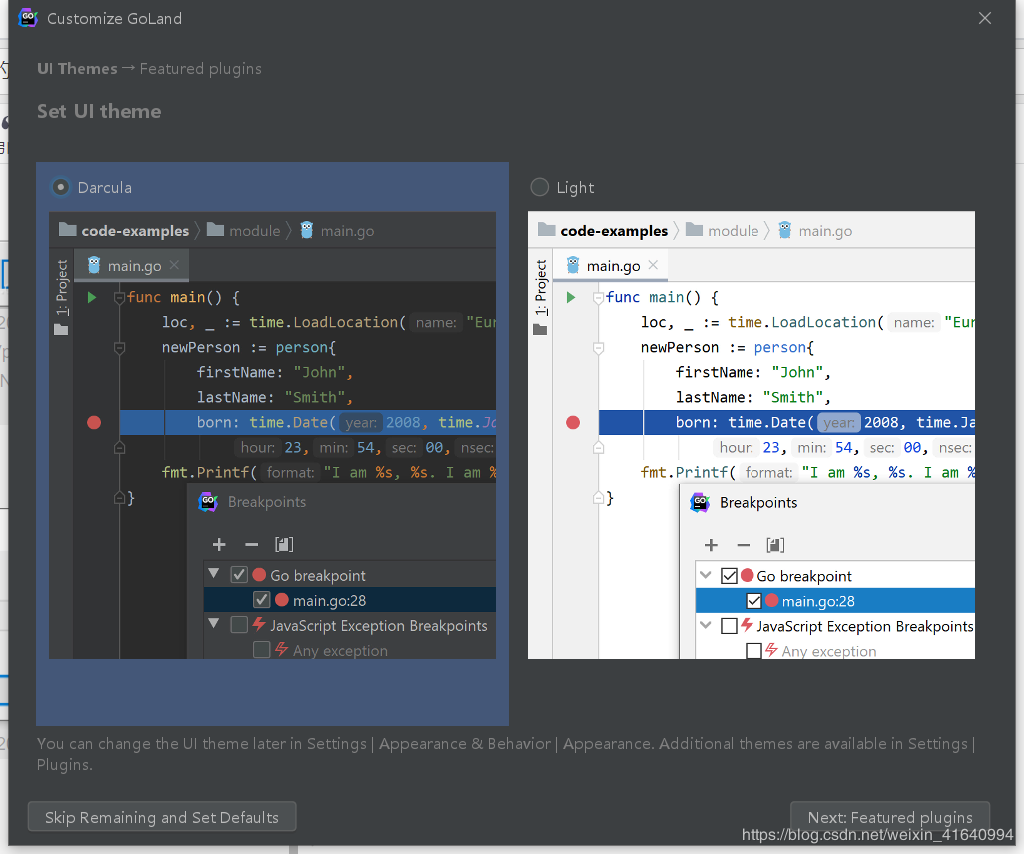
Task: Click module folder icon in Darcula preview
Action: [216, 230]
